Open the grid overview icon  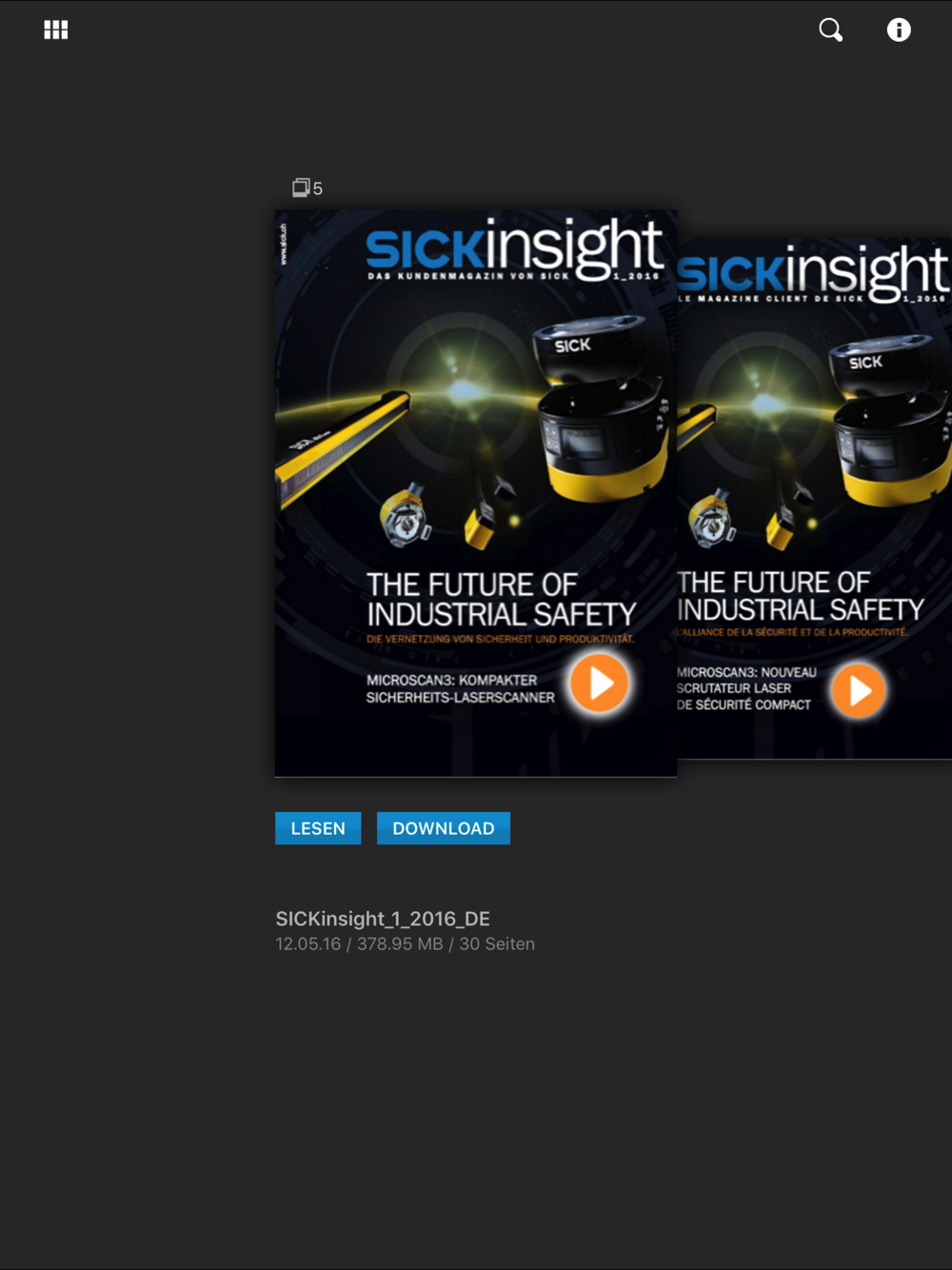tap(56, 30)
